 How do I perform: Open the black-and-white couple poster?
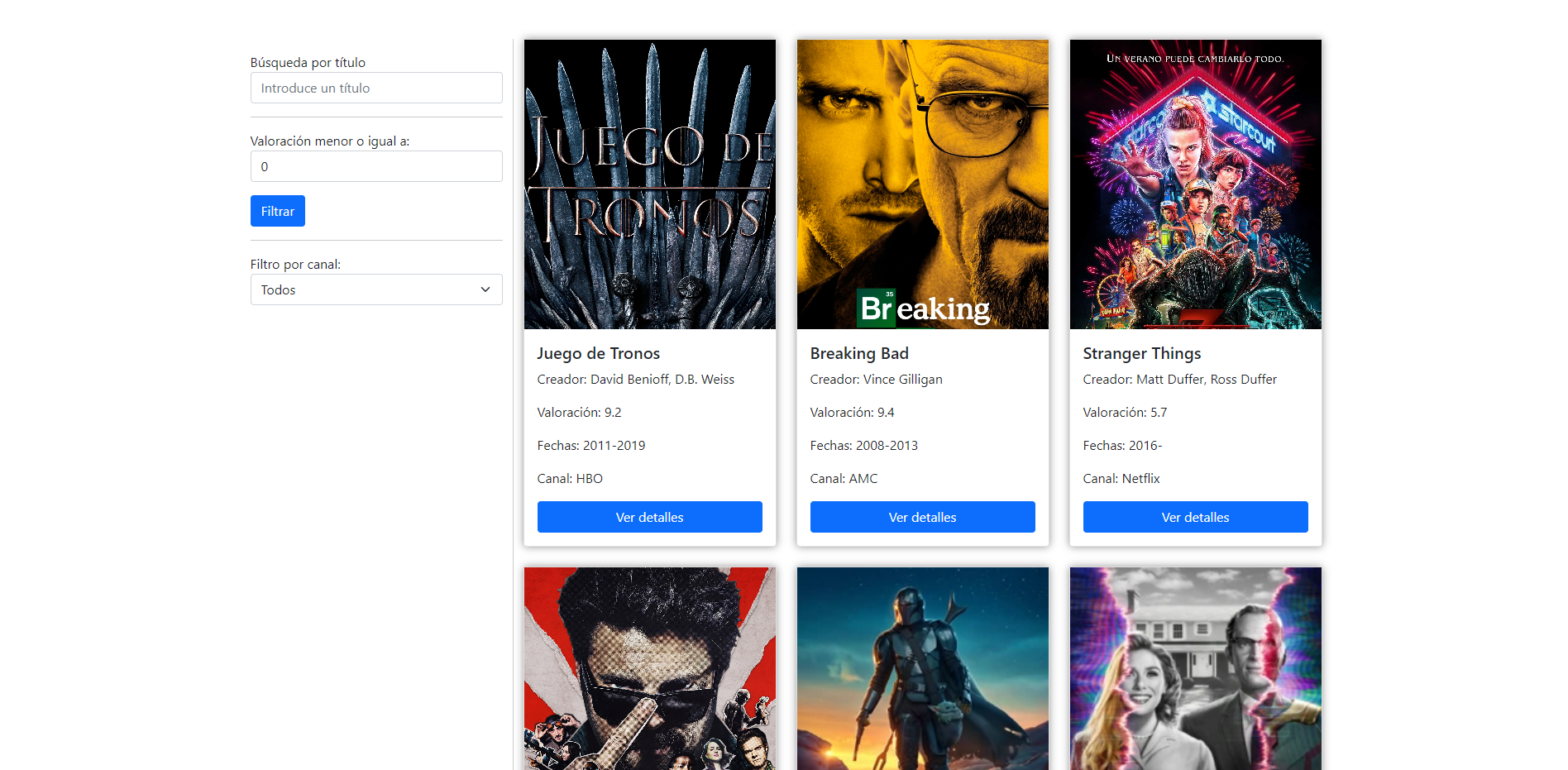1196,668
